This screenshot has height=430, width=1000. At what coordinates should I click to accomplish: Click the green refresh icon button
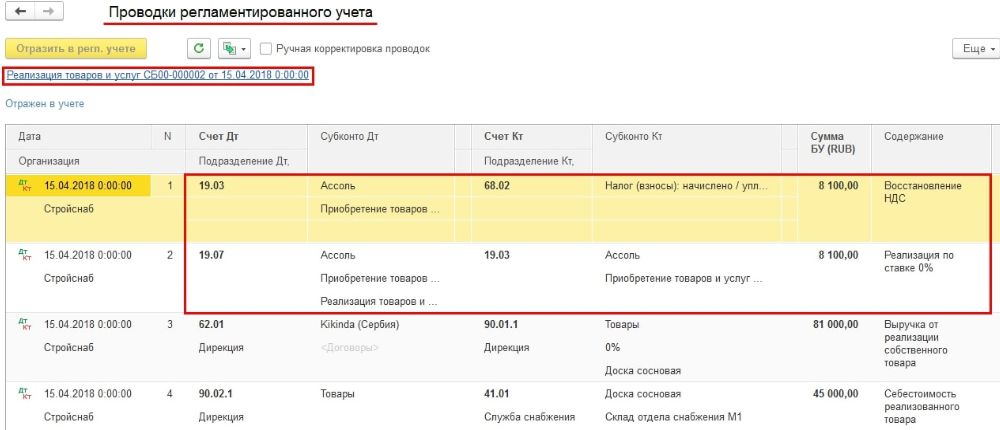pos(199,48)
